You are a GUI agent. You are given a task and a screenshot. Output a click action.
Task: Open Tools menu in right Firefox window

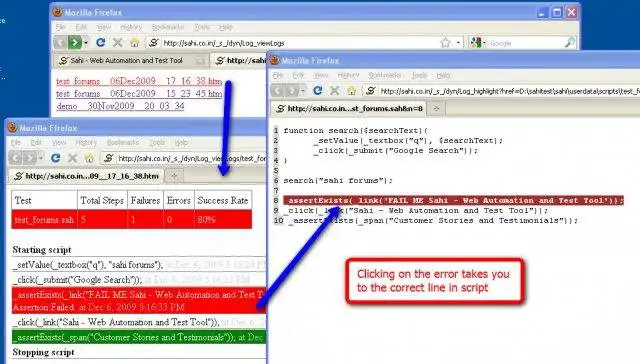(x=419, y=75)
